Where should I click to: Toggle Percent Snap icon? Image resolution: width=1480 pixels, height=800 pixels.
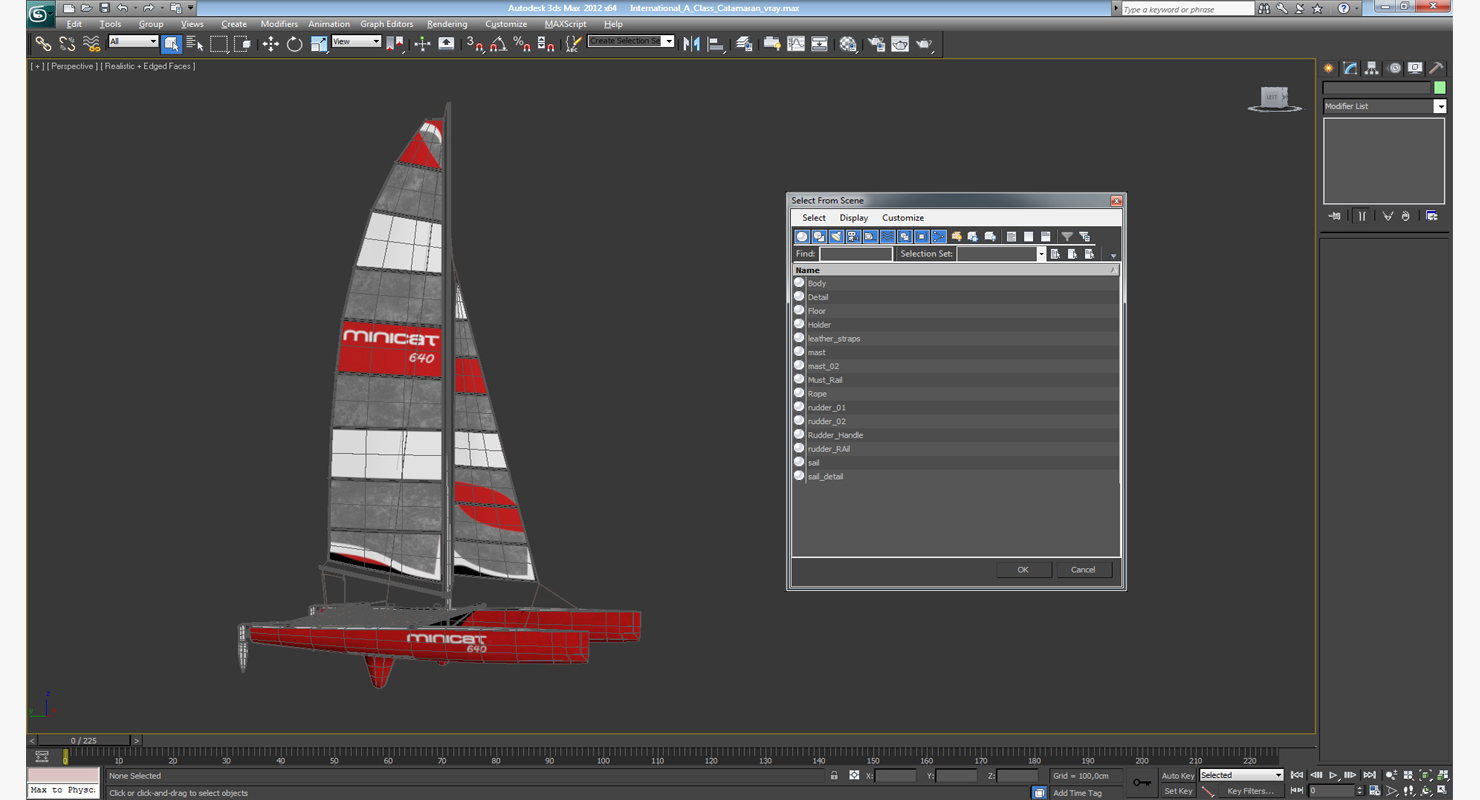pos(522,44)
